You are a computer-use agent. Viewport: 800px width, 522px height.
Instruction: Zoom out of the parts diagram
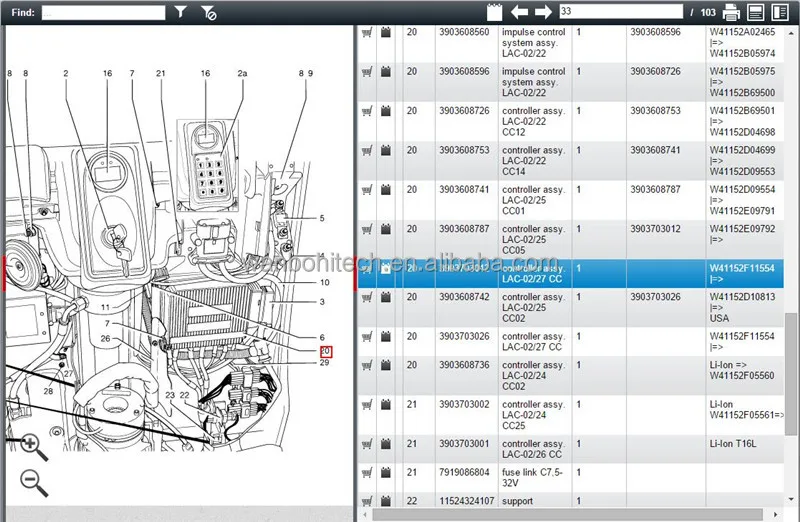pos(34,483)
